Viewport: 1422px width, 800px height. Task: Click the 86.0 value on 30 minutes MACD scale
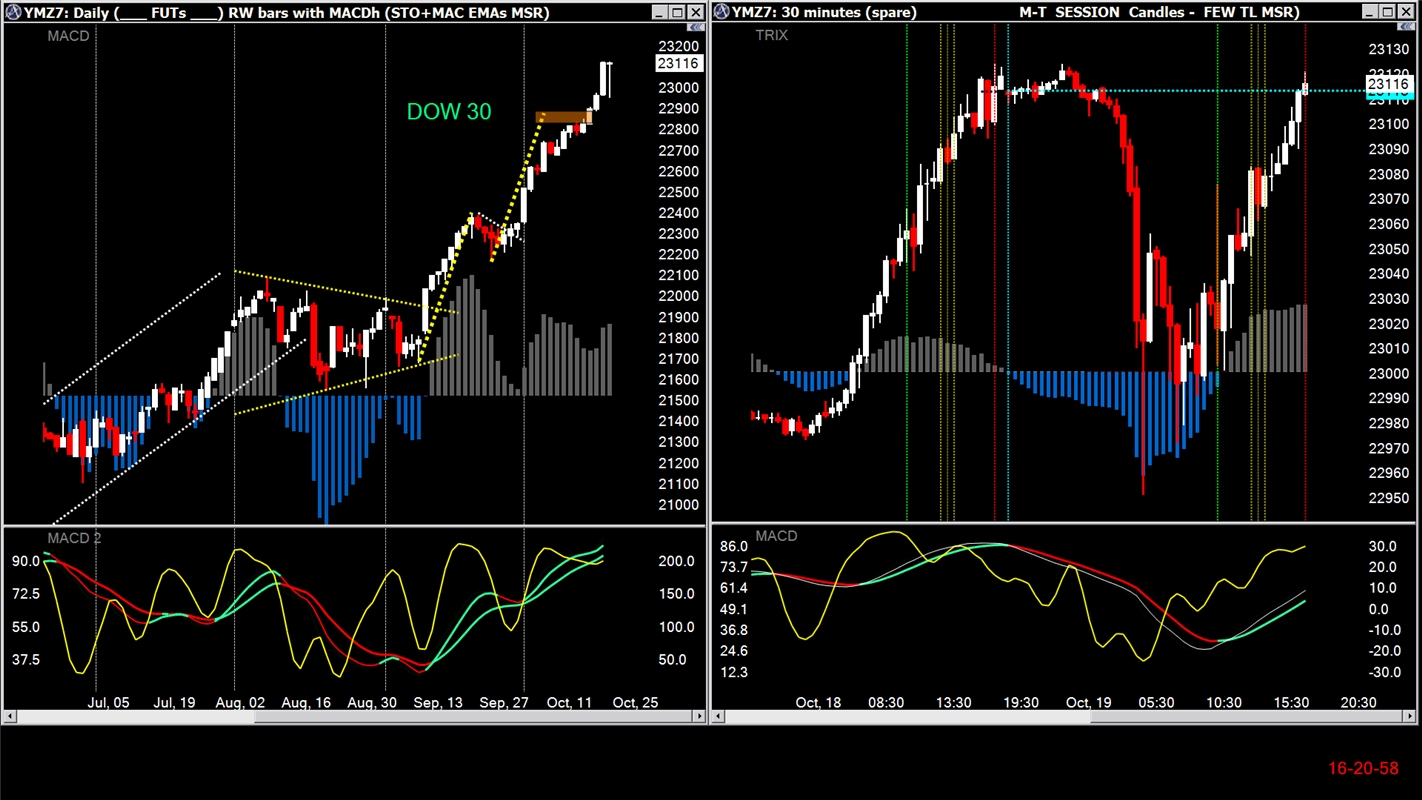(734, 546)
